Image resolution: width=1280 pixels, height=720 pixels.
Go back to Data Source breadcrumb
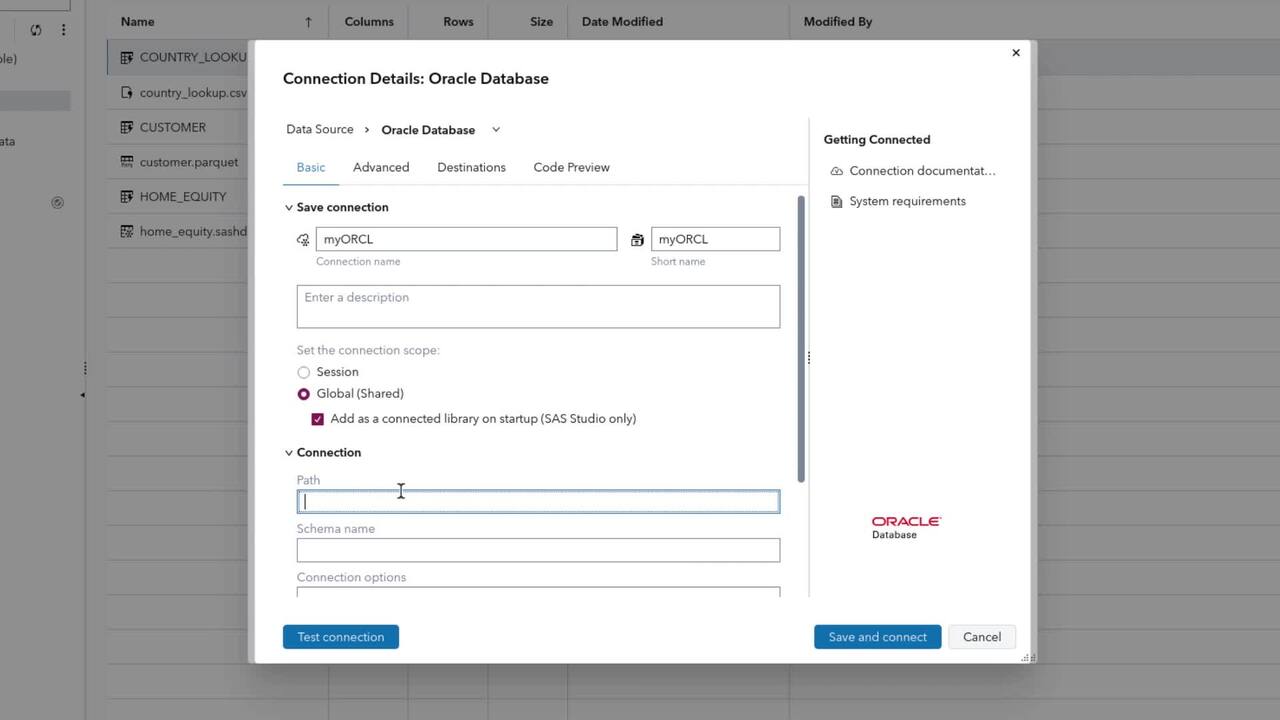[x=320, y=130]
